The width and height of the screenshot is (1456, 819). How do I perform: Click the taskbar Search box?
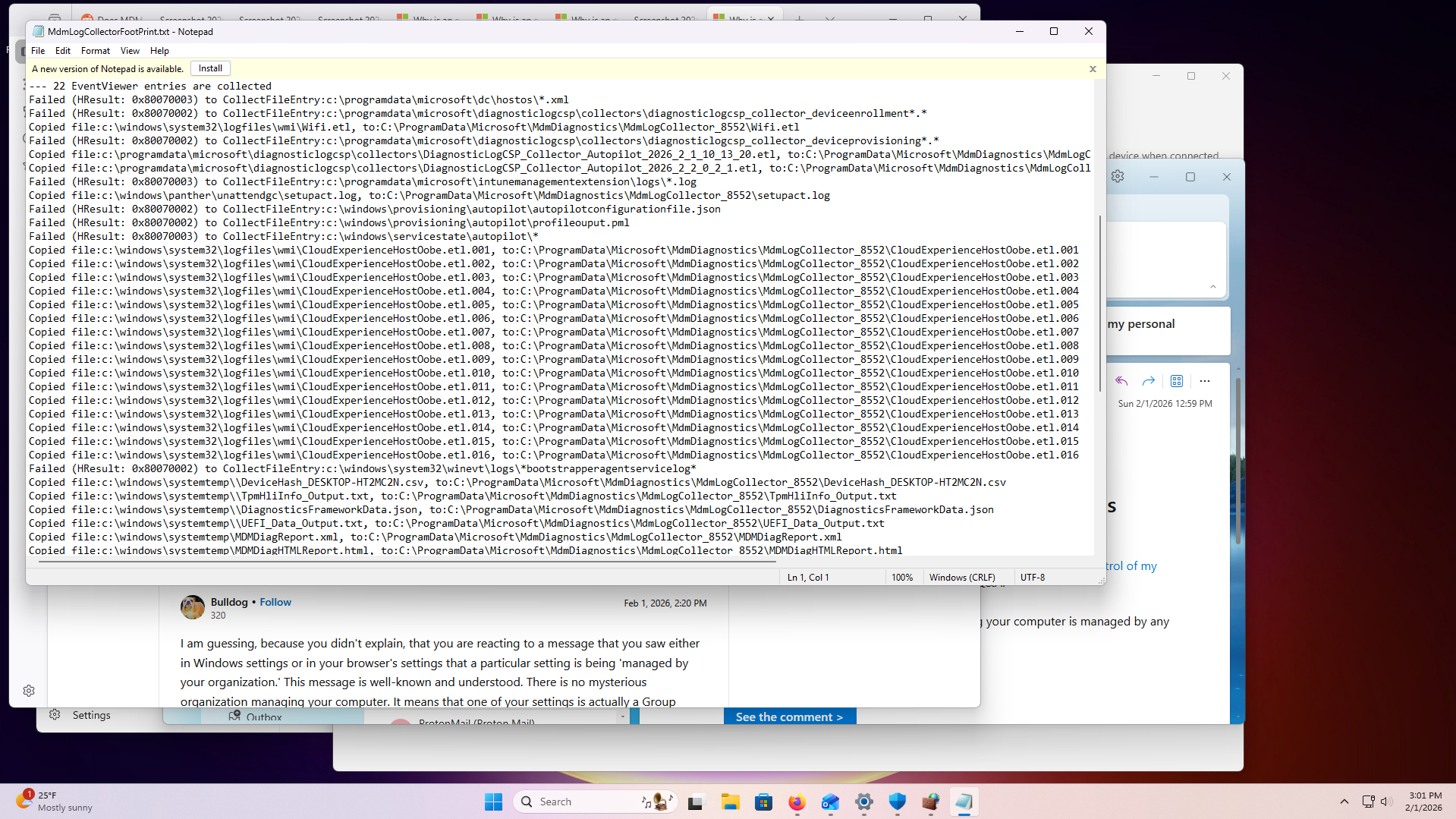click(596, 802)
